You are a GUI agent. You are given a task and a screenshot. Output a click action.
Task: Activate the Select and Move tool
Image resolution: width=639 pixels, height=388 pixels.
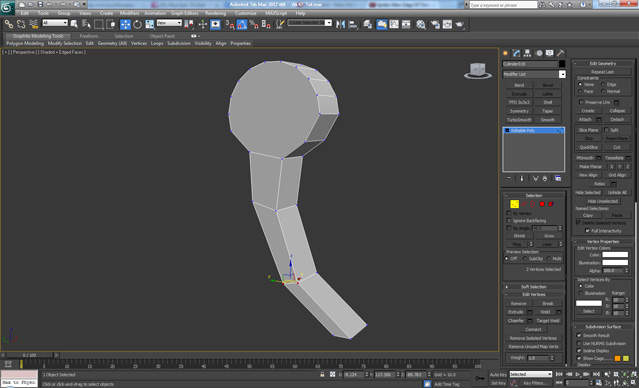click(125, 24)
